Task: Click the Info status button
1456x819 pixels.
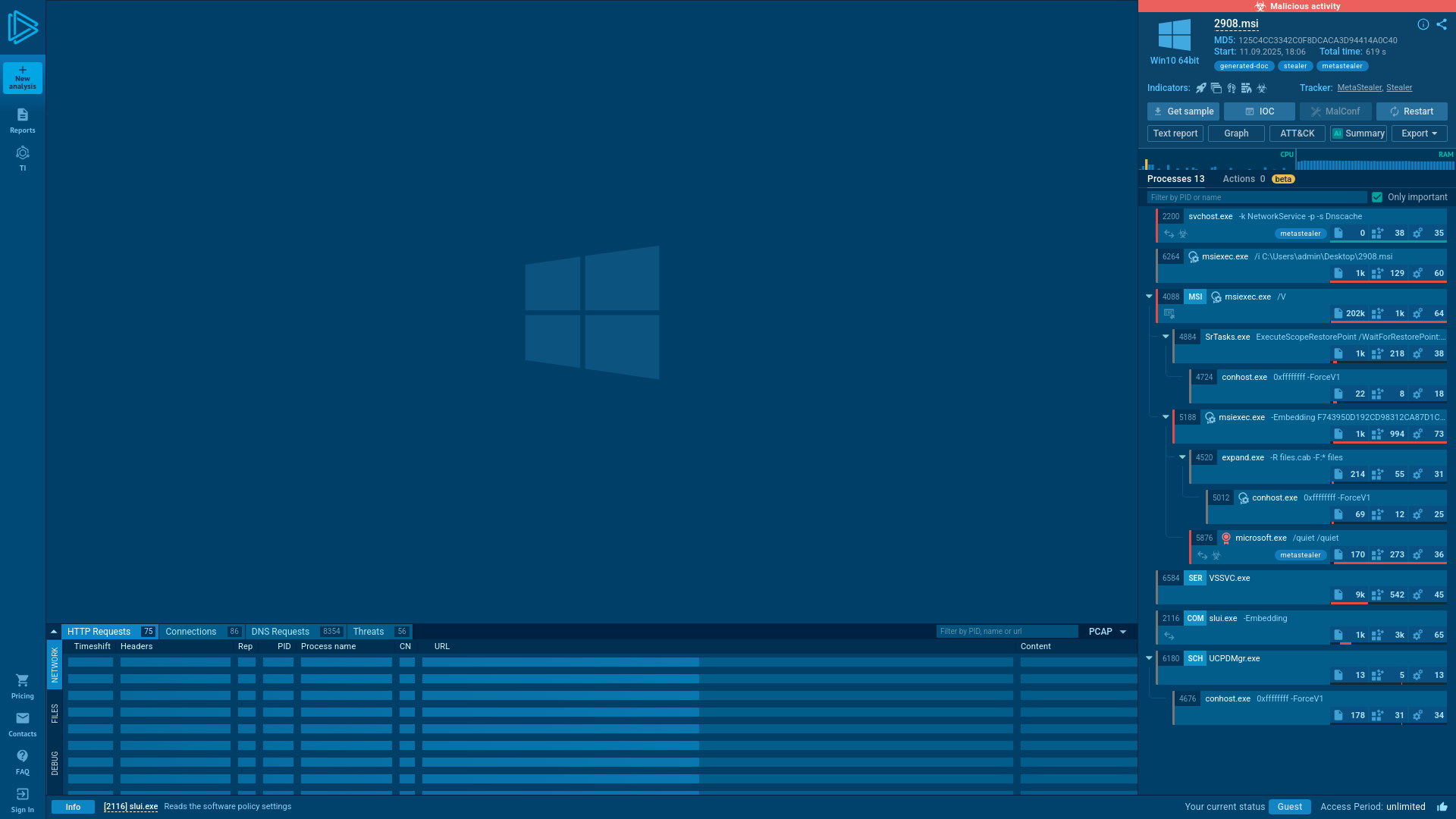Action: (x=73, y=807)
